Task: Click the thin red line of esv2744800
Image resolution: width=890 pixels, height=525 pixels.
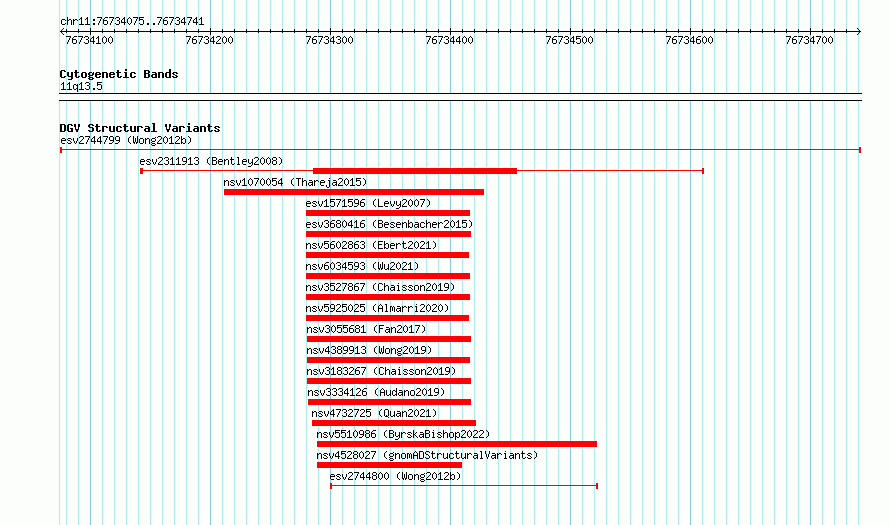Action: coord(464,486)
